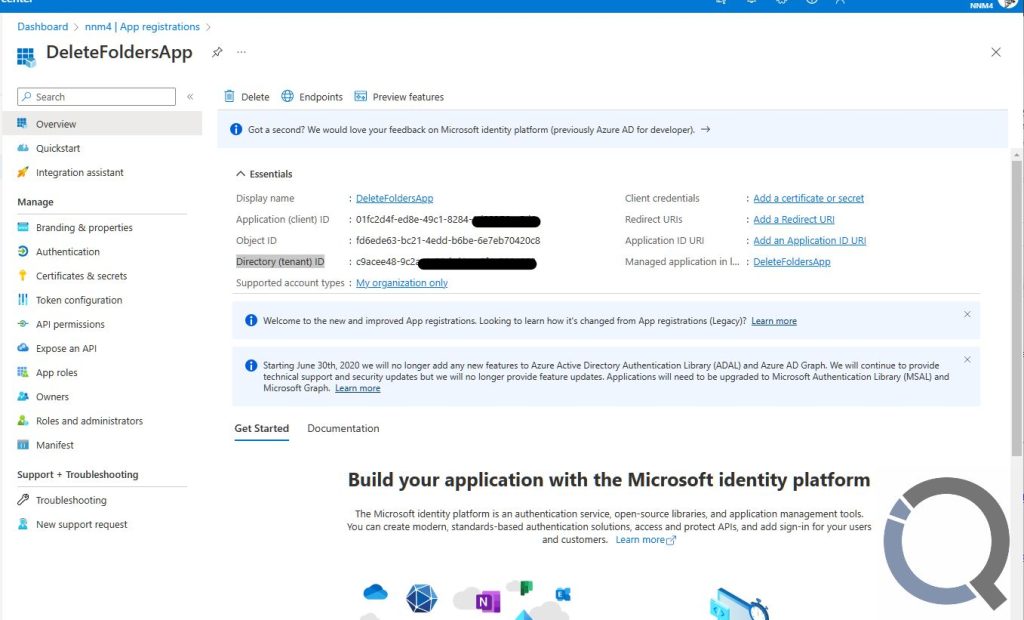This screenshot has width=1024, height=620.
Task: Open Branding & properties
Action: (x=84, y=227)
